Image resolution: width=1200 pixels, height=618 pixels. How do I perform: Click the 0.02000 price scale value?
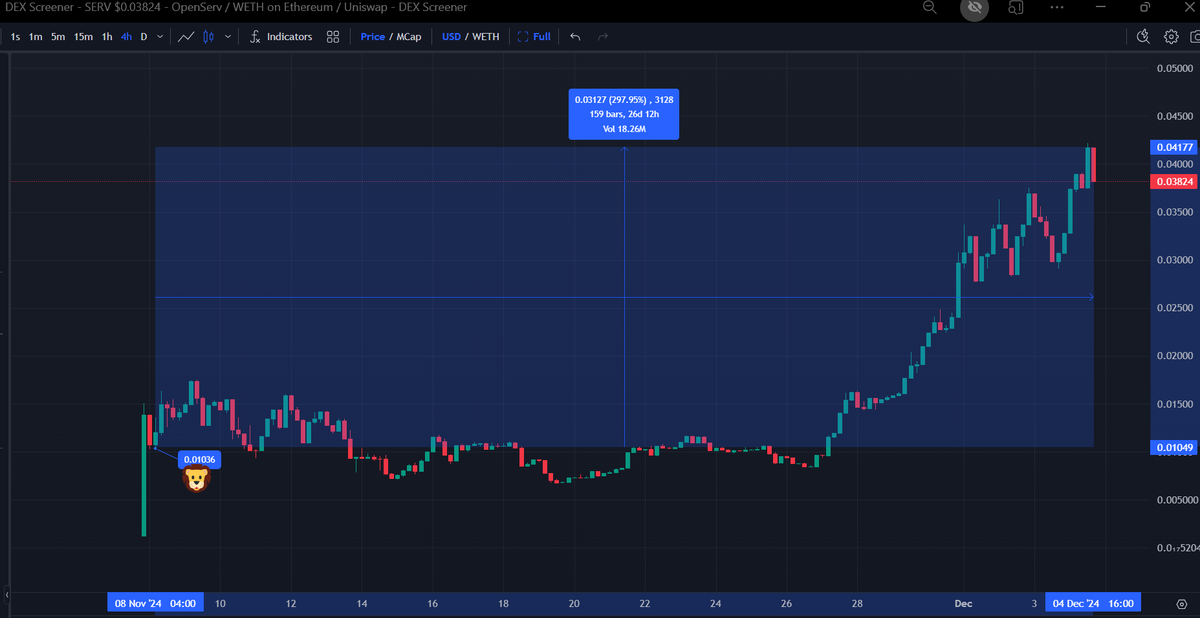click(1174, 356)
